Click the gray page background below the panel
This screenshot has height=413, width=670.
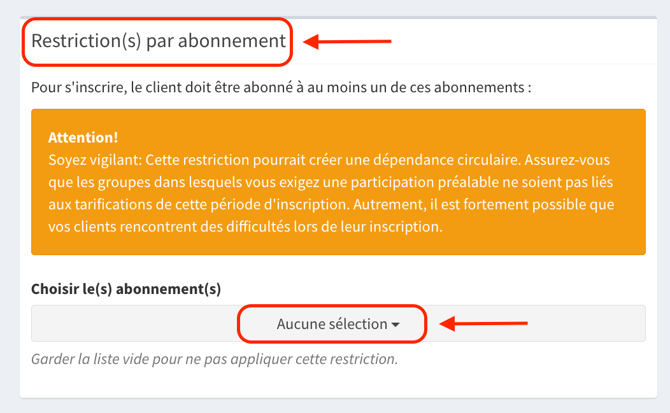334,405
